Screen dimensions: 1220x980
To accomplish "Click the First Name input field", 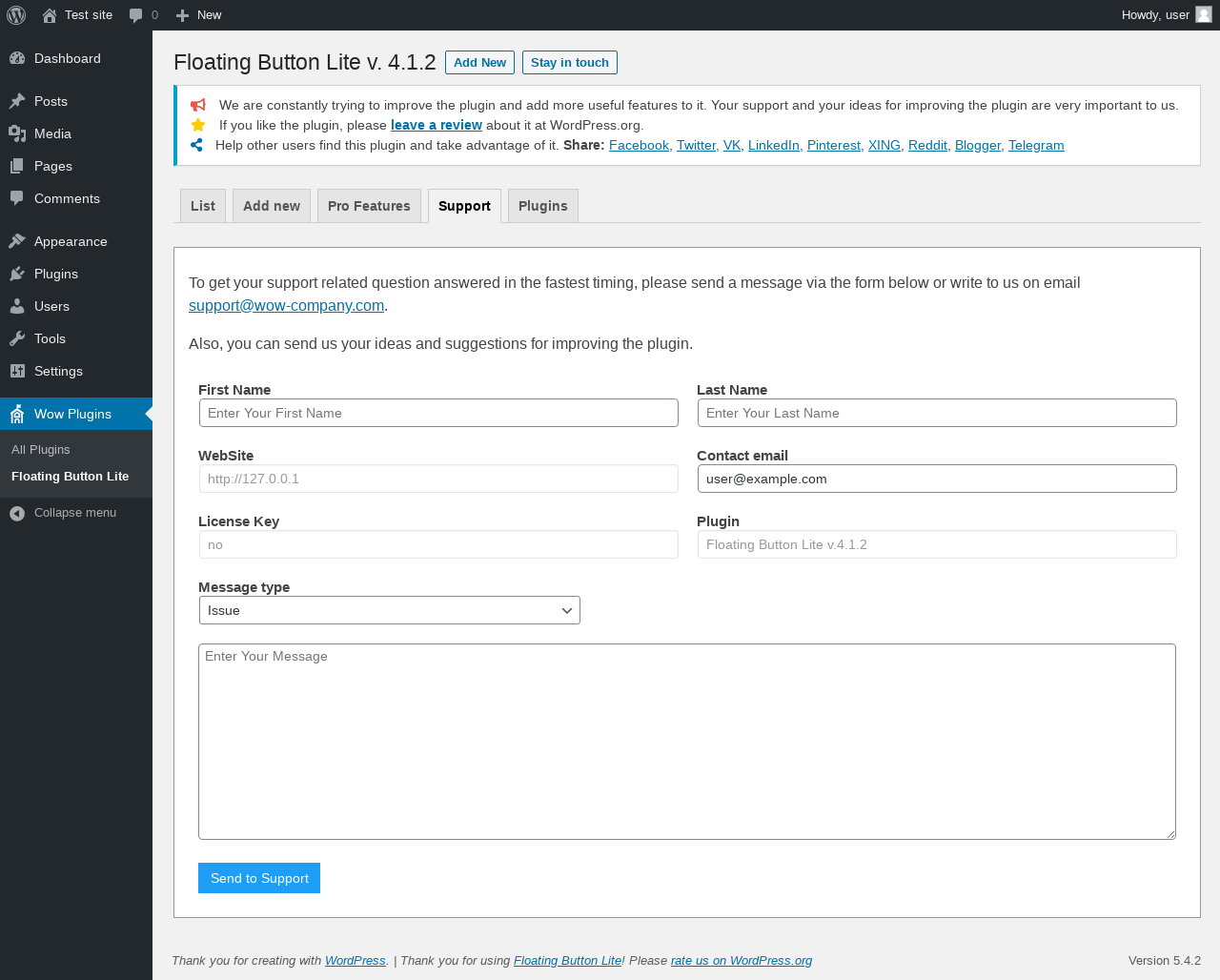I will tap(438, 413).
